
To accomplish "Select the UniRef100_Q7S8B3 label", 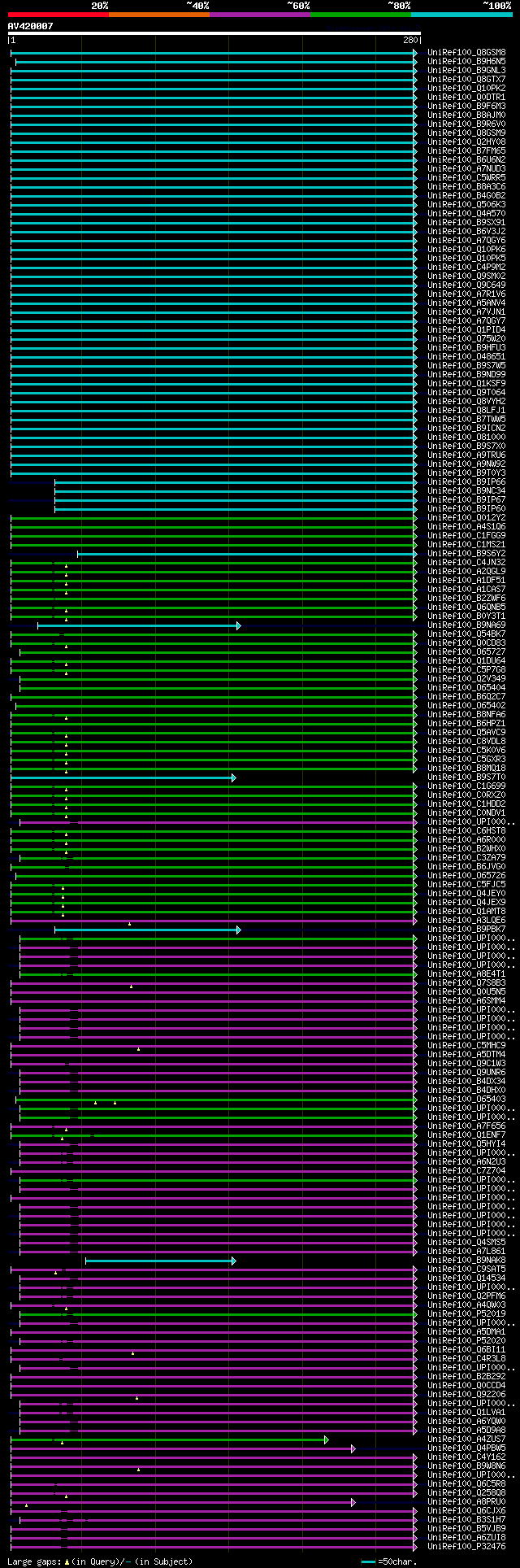I will [466, 982].
